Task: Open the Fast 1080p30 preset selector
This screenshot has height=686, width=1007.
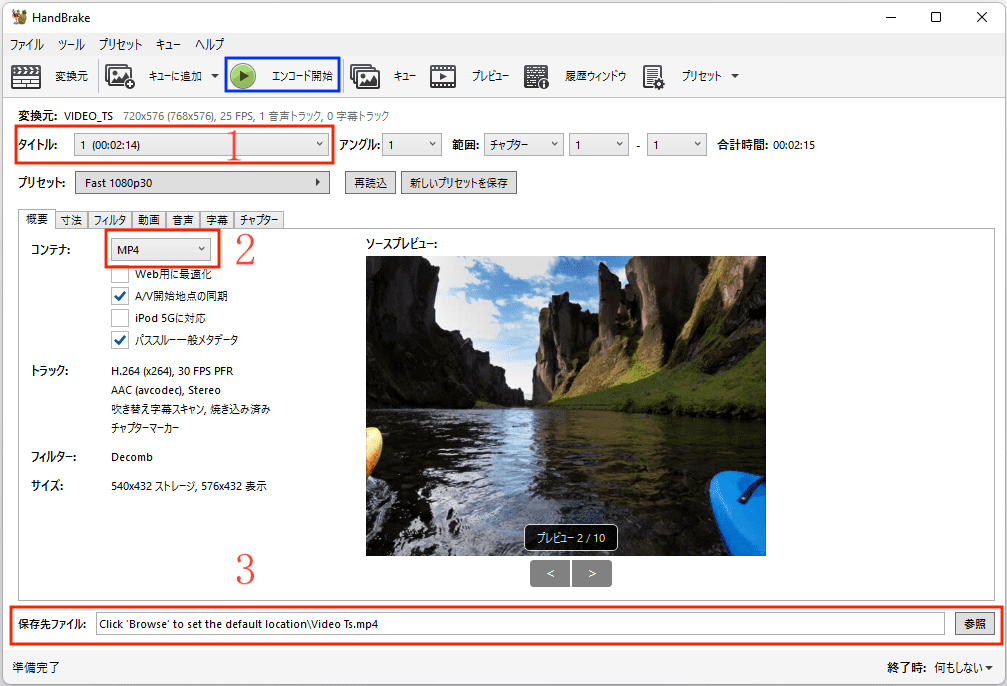Action: [x=202, y=182]
